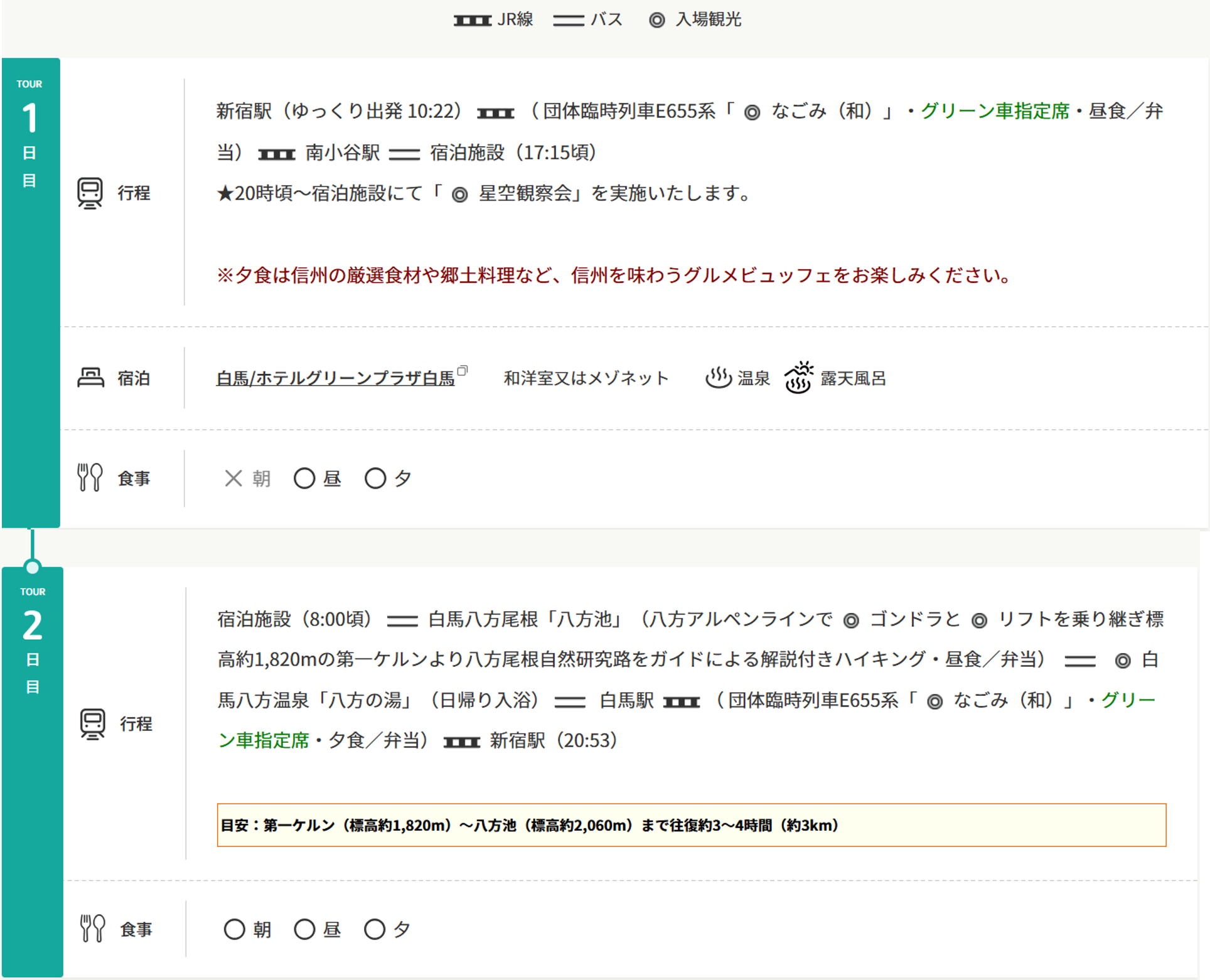Click the train icon beside Day 2 行程

pyautogui.click(x=92, y=724)
